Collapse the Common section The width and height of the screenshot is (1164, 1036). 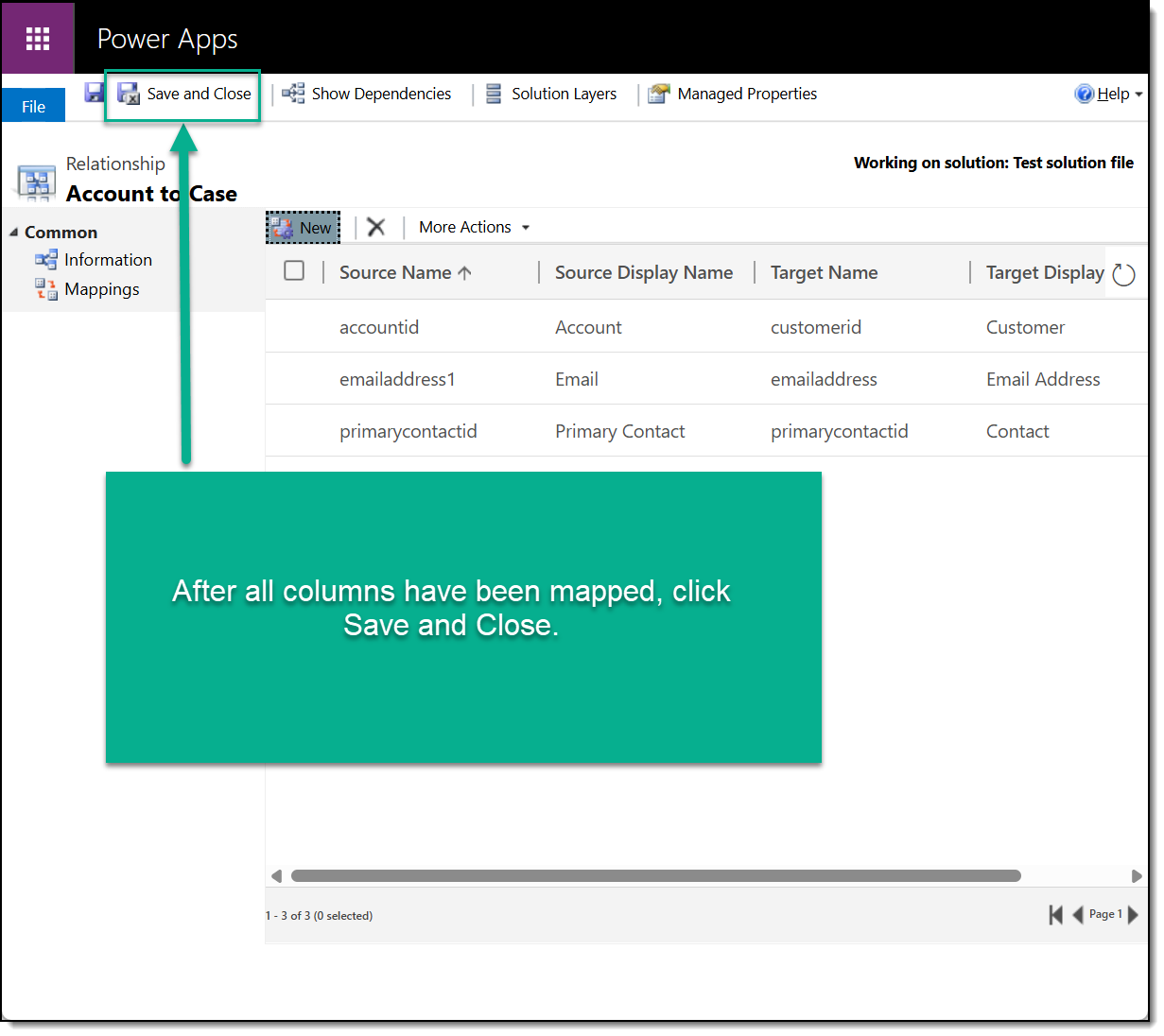[14, 233]
